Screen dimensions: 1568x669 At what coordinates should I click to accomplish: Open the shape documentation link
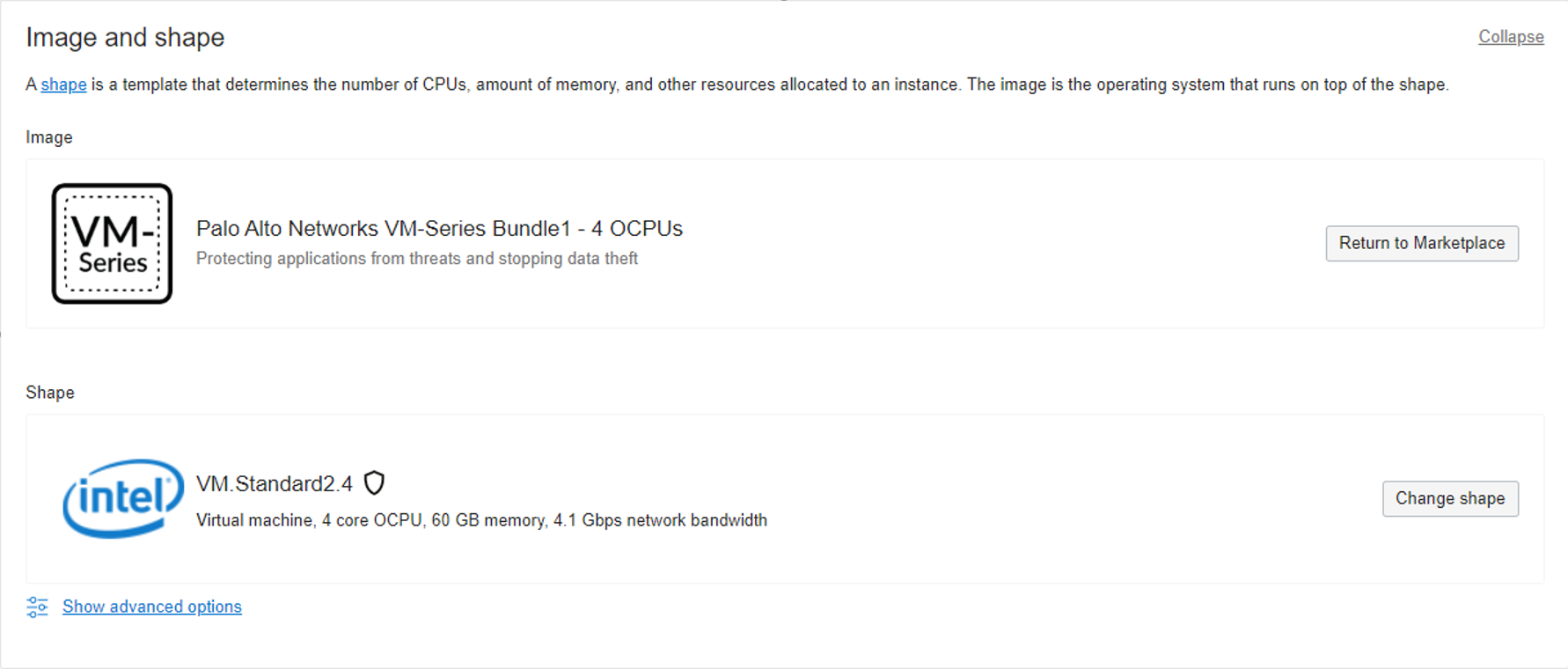click(63, 85)
